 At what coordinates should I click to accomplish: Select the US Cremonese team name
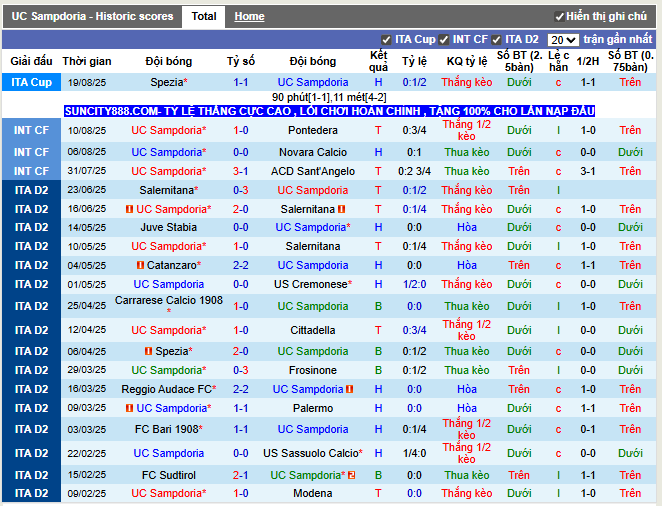311,284
